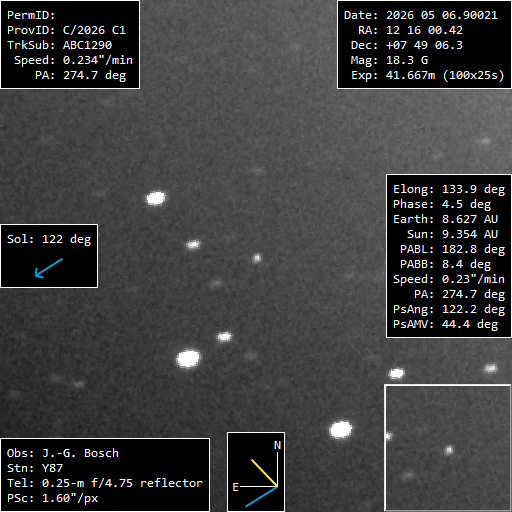Click the blue solar direction arrow
Viewport: 512px width, 512px height.
point(49,268)
